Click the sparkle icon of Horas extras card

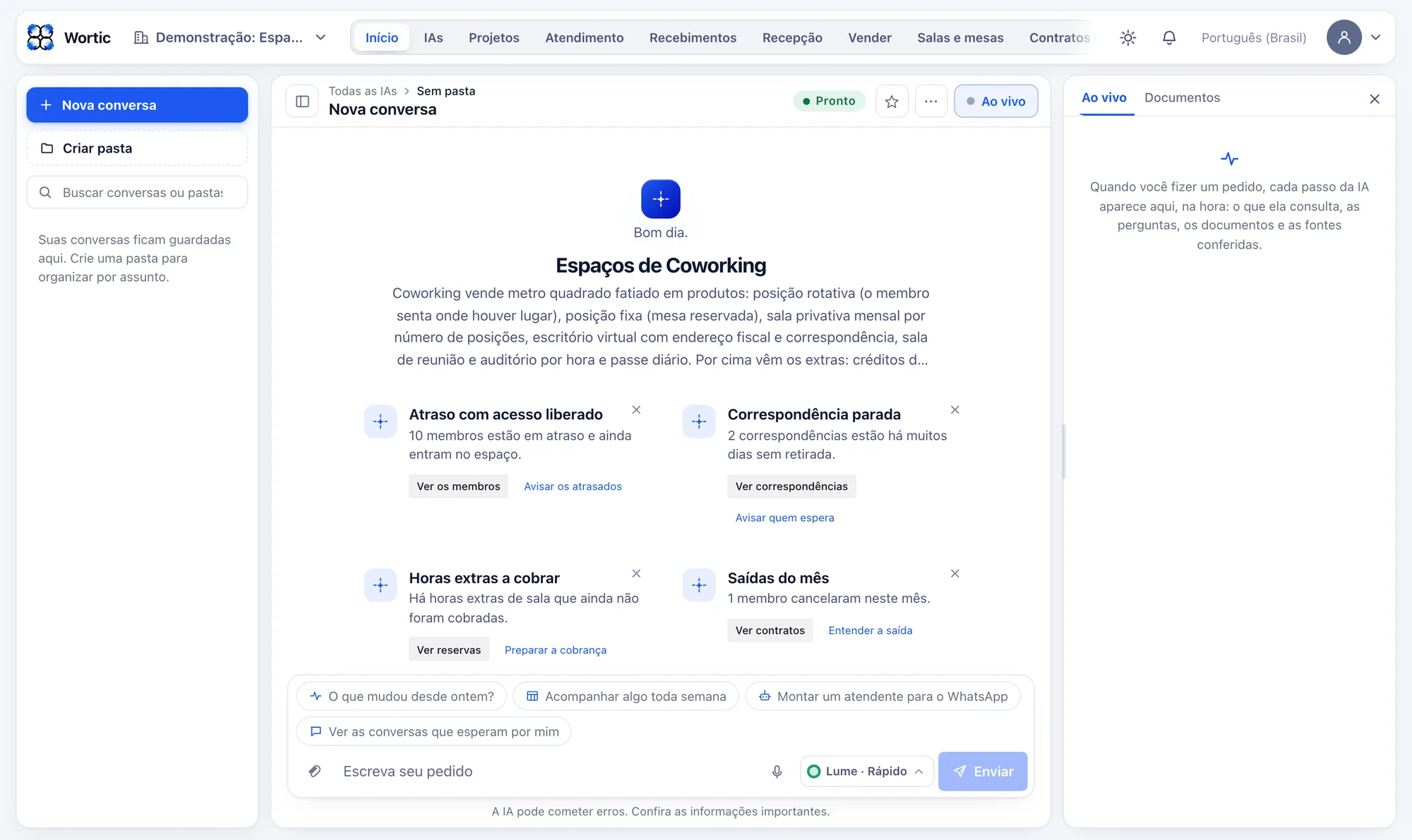pyautogui.click(x=381, y=585)
